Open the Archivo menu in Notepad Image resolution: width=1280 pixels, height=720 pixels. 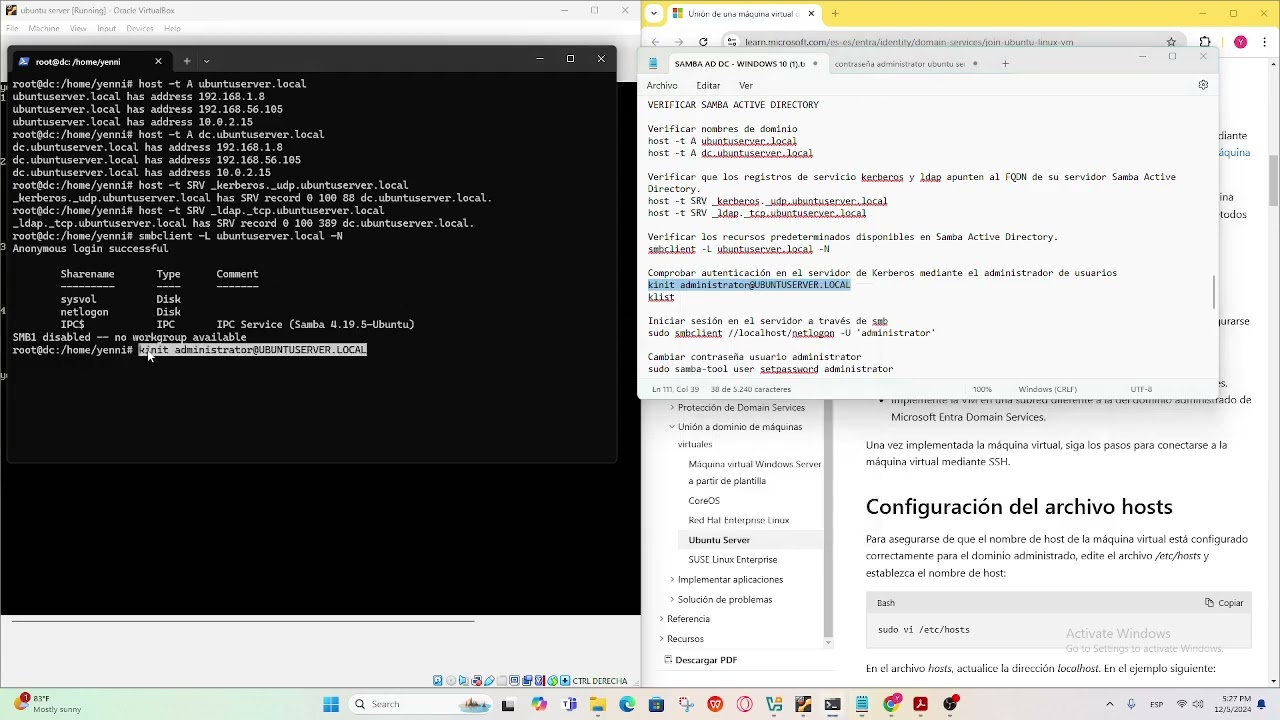(x=662, y=85)
